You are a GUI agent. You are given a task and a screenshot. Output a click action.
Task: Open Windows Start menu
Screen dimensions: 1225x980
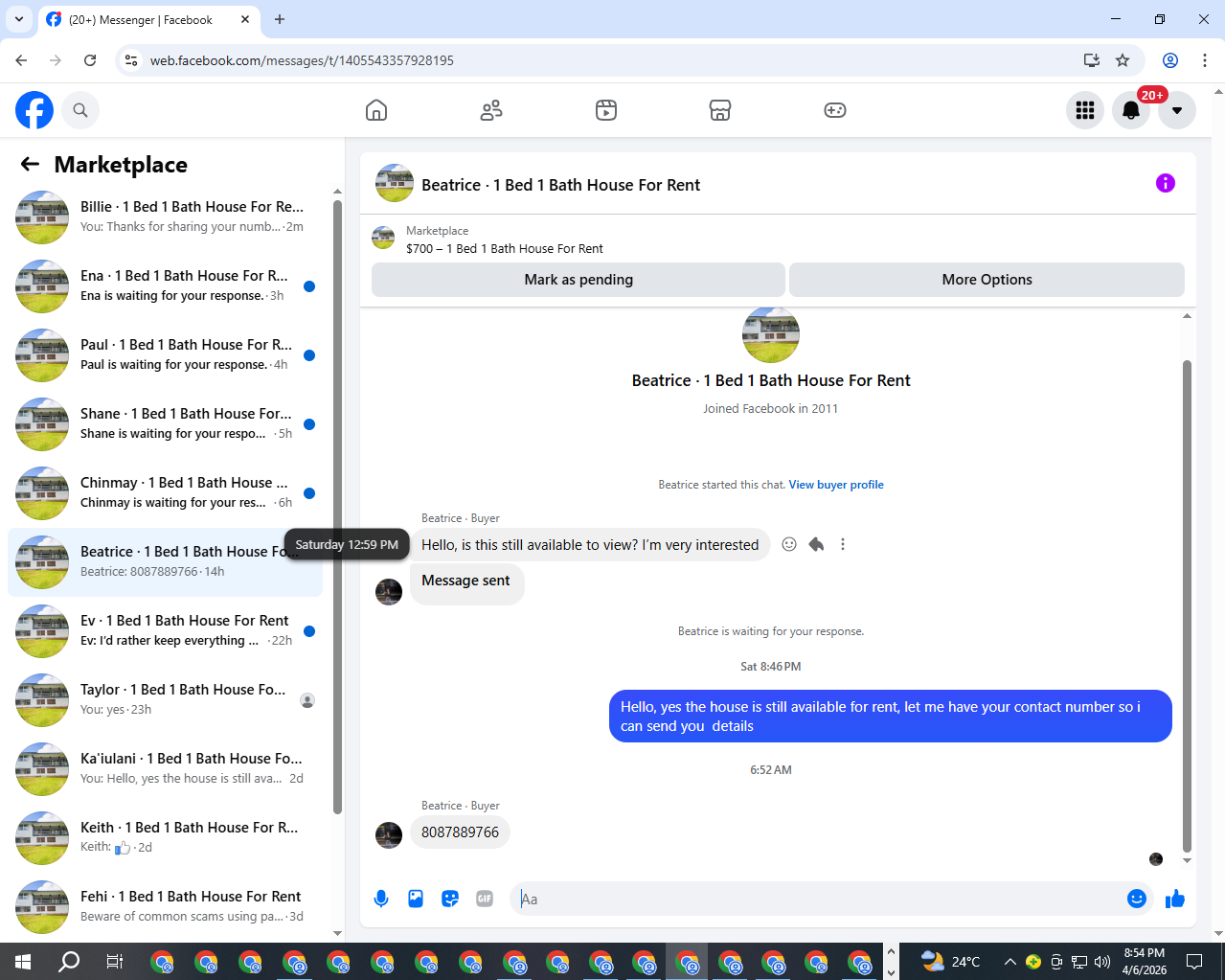click(23, 961)
